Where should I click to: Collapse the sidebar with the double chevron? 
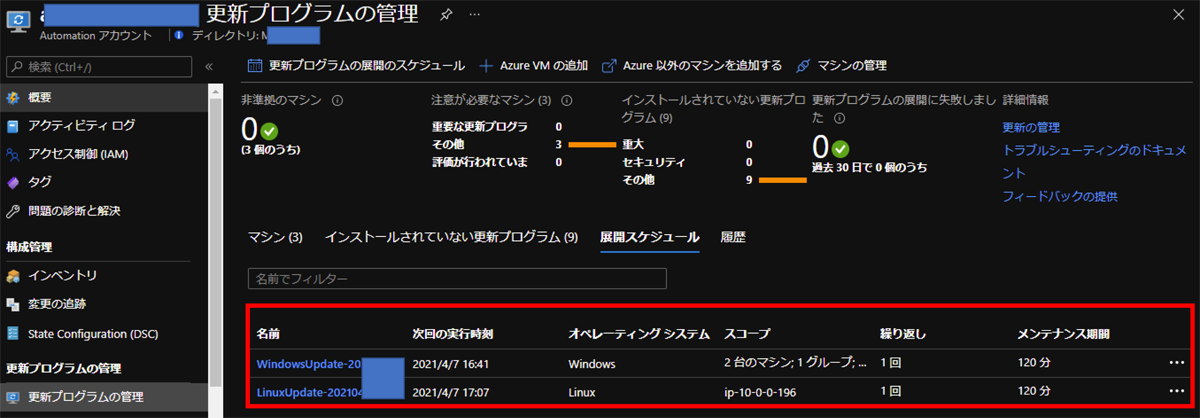(209, 66)
